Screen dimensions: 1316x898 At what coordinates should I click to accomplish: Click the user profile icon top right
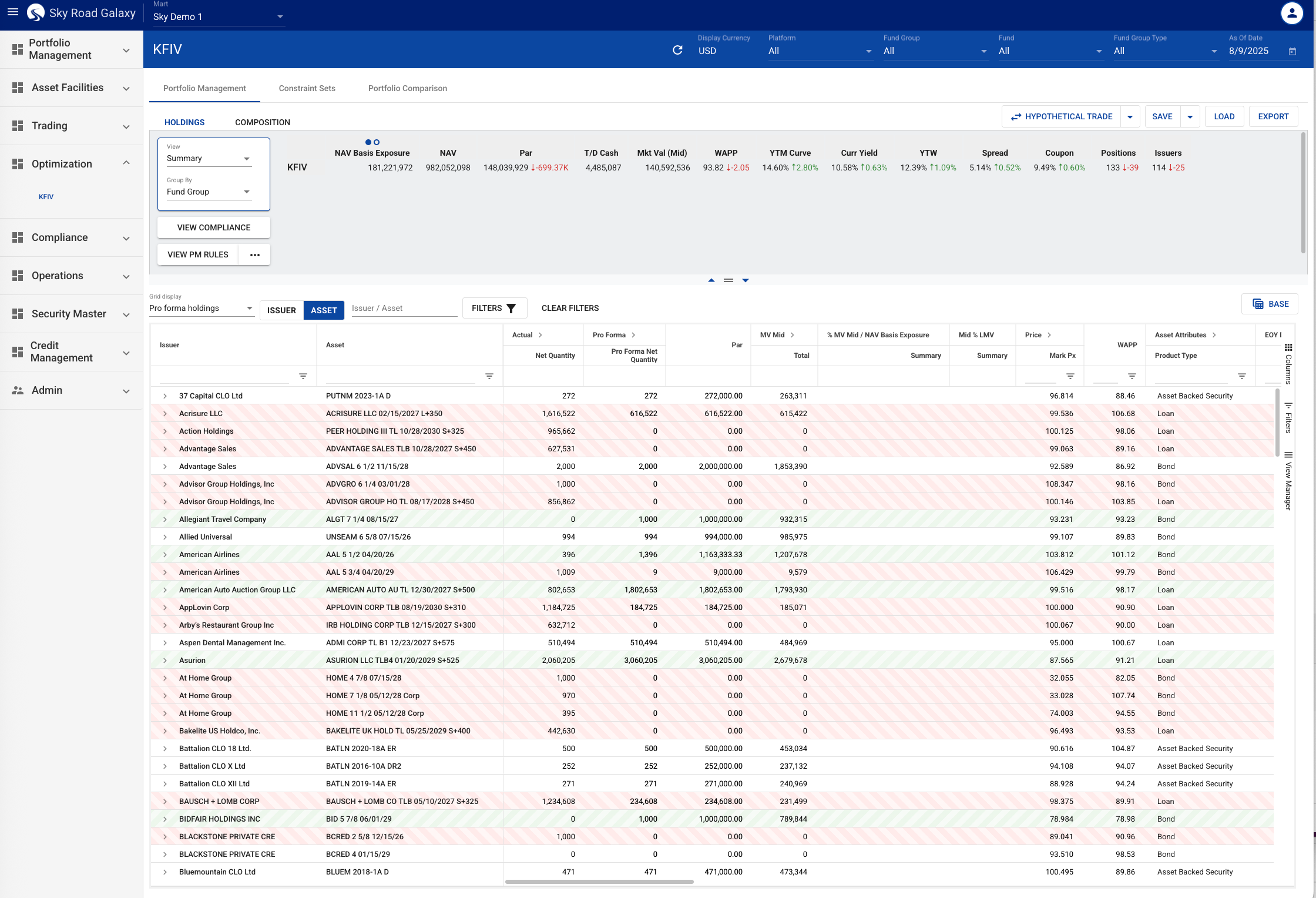pyautogui.click(x=1292, y=13)
